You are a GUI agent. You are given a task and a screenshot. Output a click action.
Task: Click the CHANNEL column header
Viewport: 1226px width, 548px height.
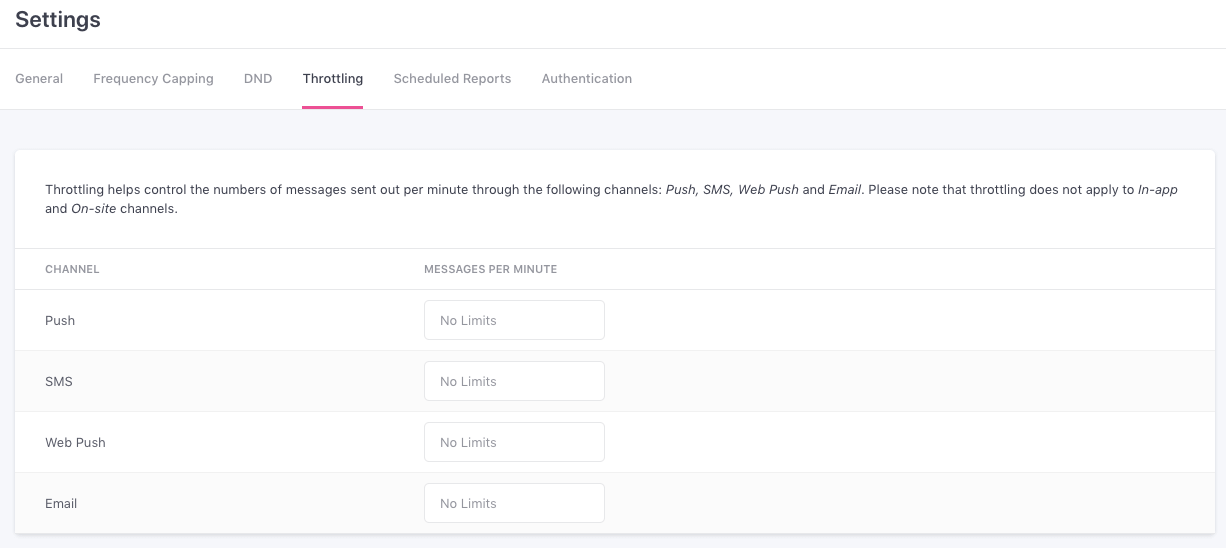pos(72,270)
